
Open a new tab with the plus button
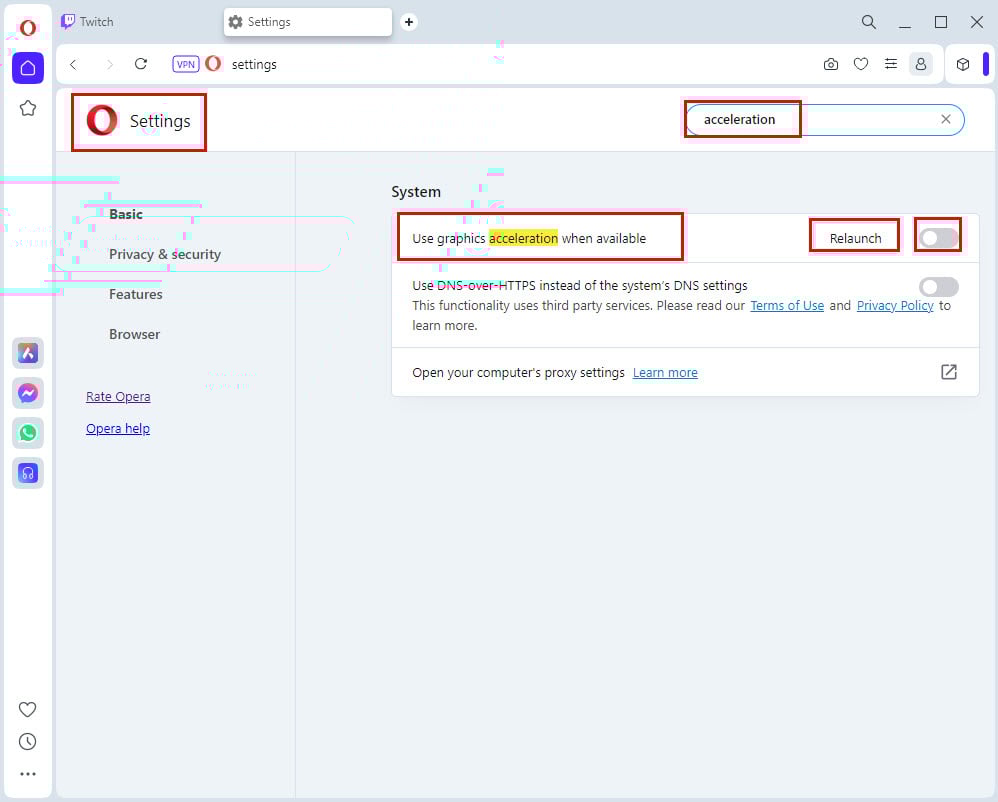point(409,22)
